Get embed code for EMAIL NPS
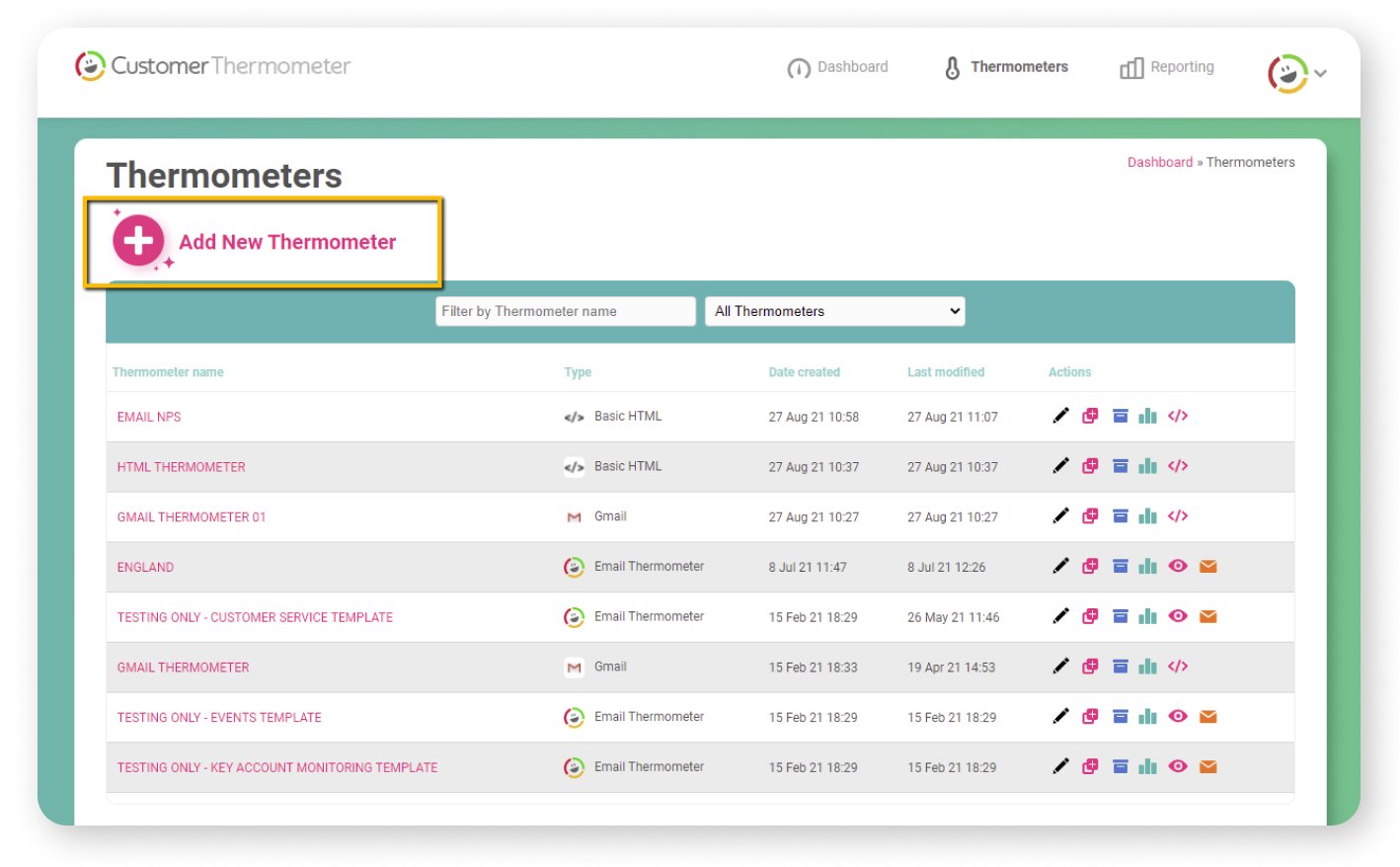Screen dimensions: 1400x867 [1177, 416]
